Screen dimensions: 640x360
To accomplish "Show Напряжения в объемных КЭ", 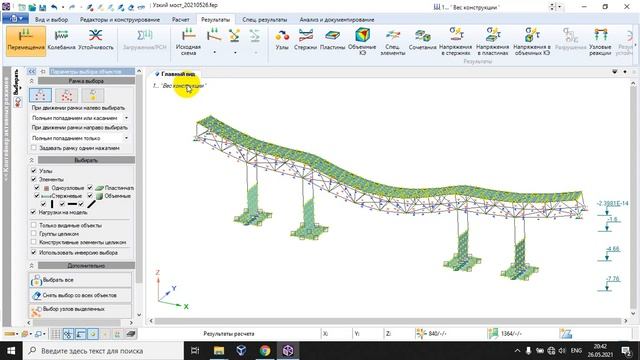I will pos(532,41).
